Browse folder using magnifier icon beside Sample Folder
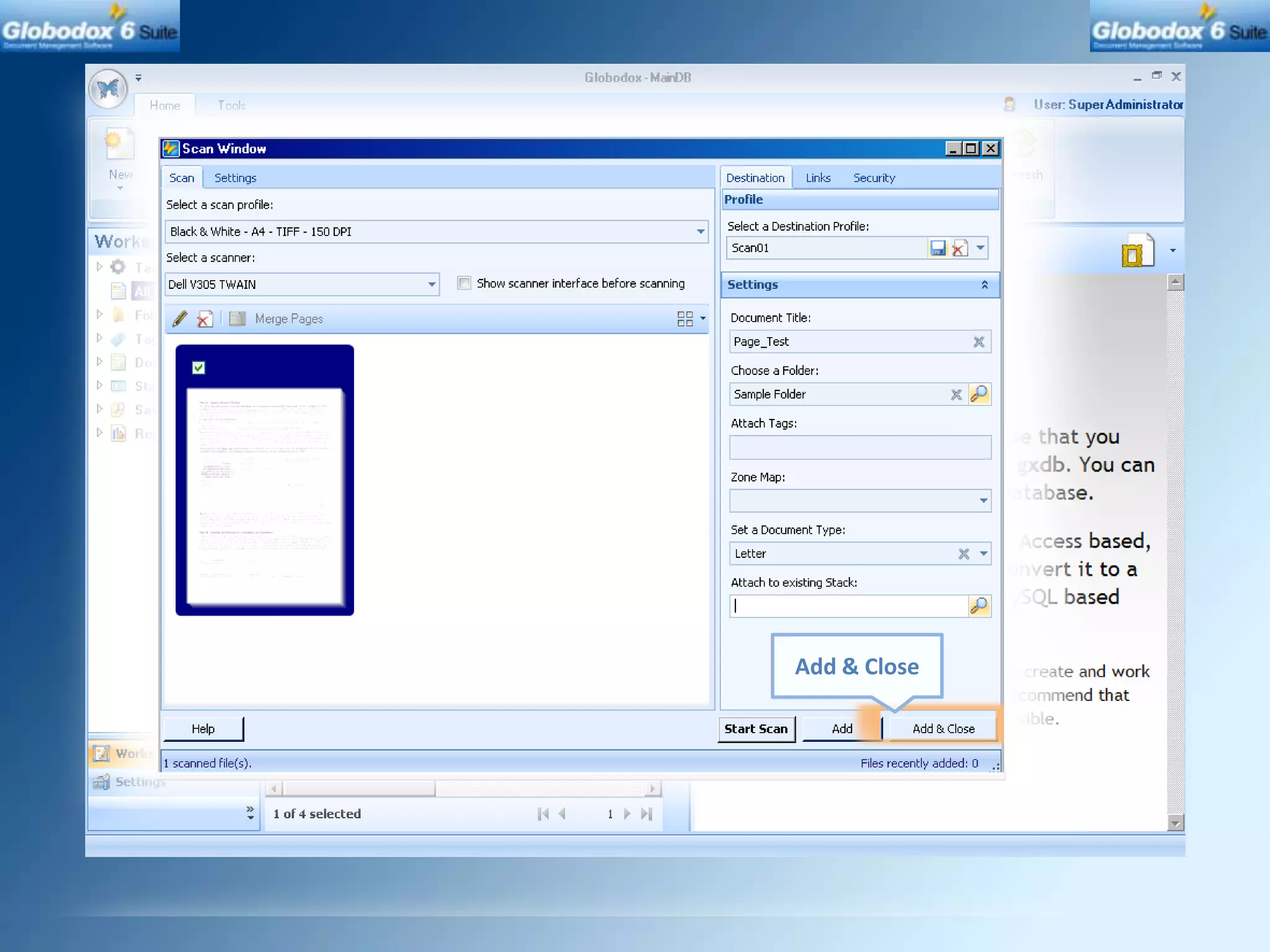 (x=979, y=394)
